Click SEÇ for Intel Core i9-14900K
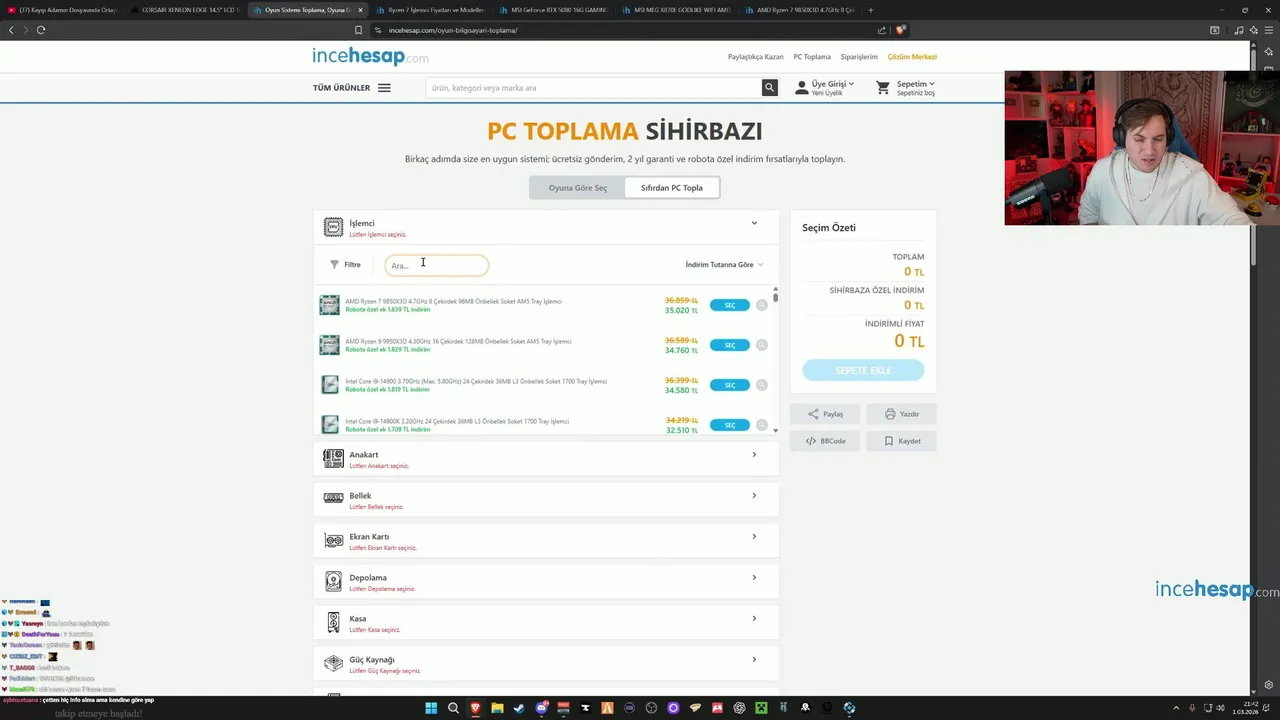 tap(729, 425)
